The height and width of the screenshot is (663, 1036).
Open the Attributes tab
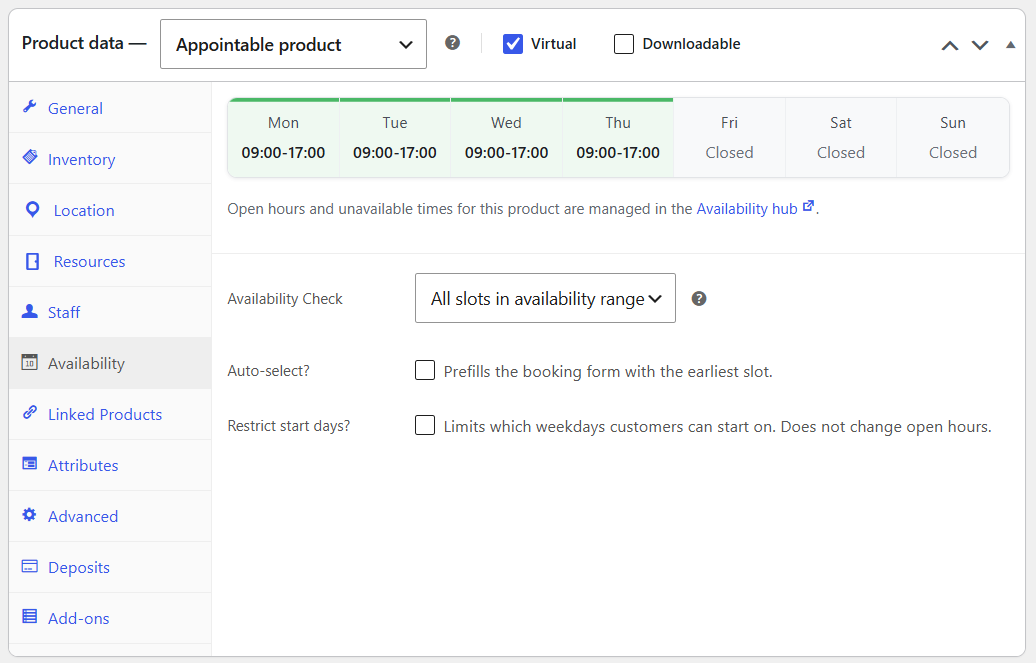(x=110, y=465)
